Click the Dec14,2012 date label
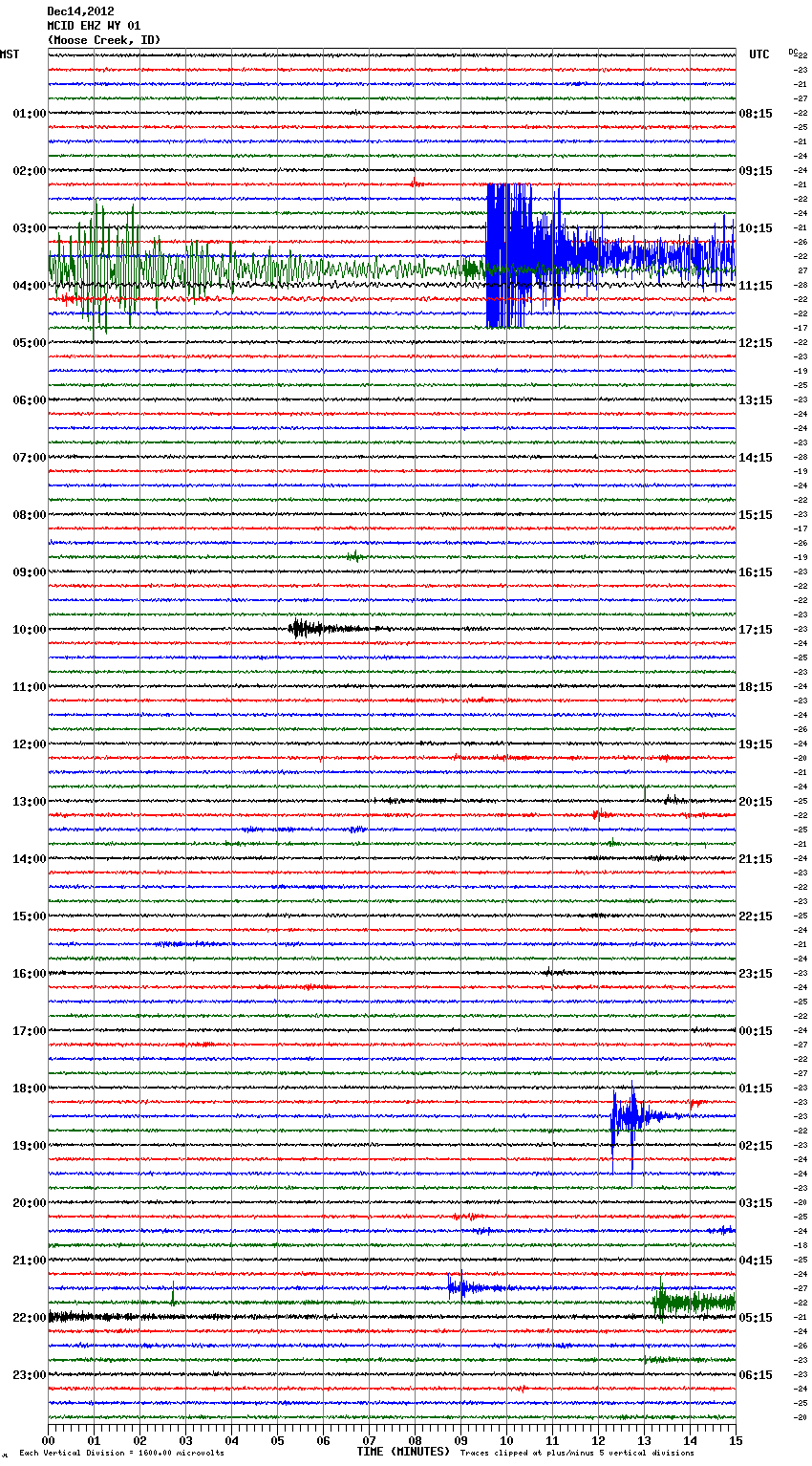The image size is (812, 1466). [x=80, y=11]
